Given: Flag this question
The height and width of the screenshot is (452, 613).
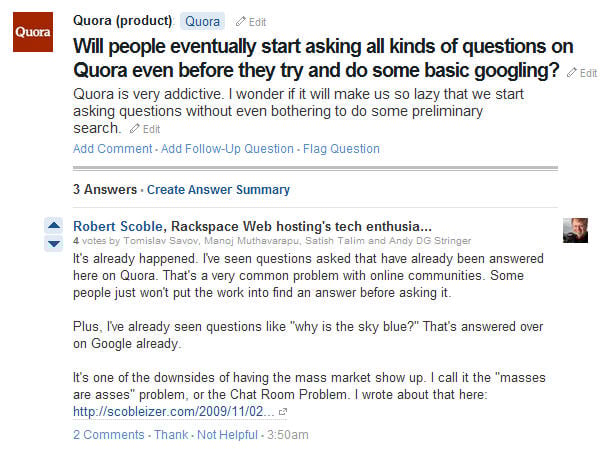Looking at the screenshot, I should coord(340,149).
